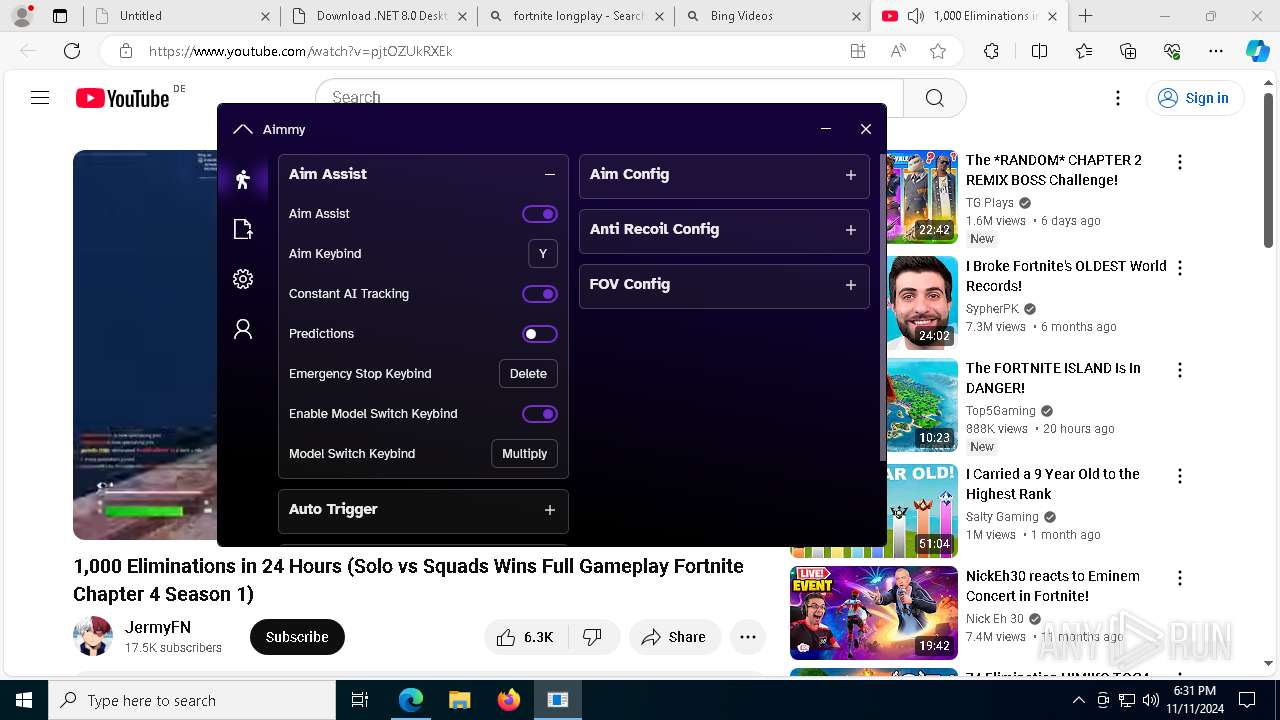Enable the Predictions switch

pyautogui.click(x=540, y=334)
